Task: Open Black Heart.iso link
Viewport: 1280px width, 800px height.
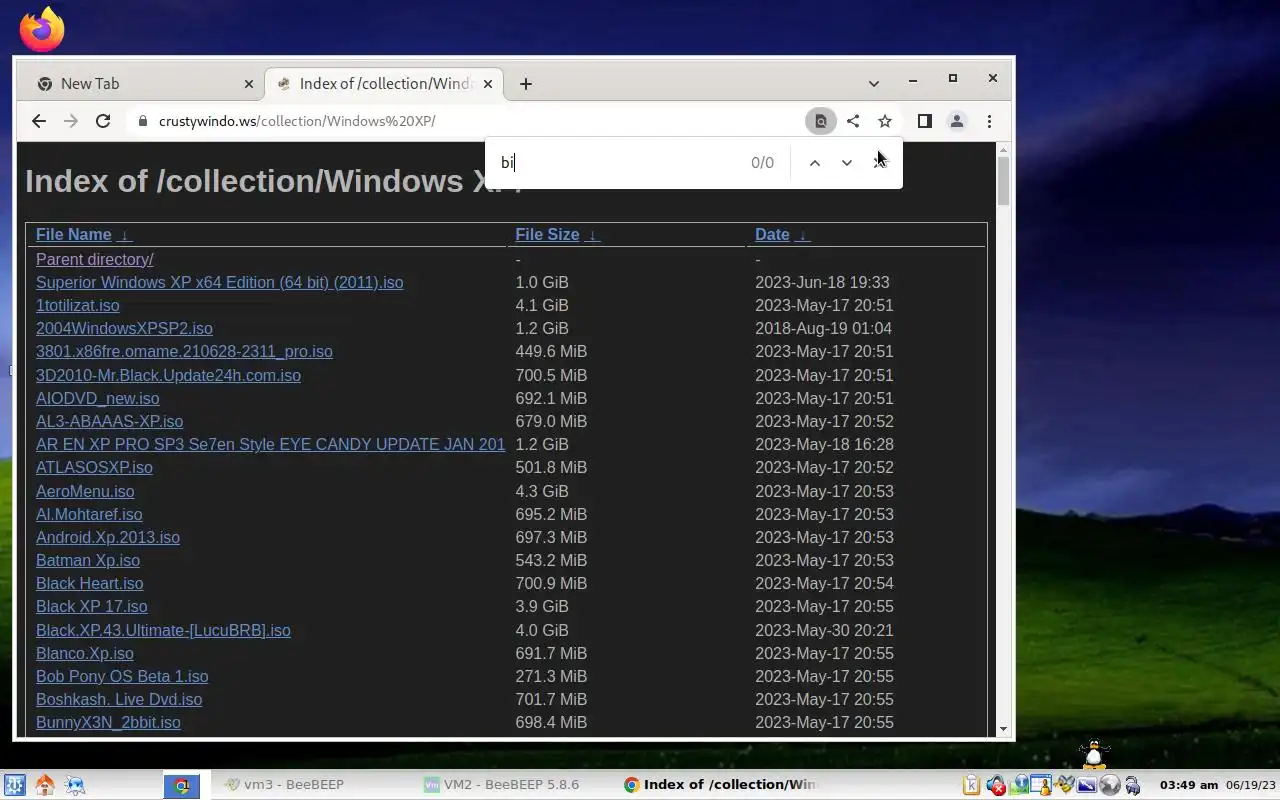Action: pyautogui.click(x=89, y=584)
